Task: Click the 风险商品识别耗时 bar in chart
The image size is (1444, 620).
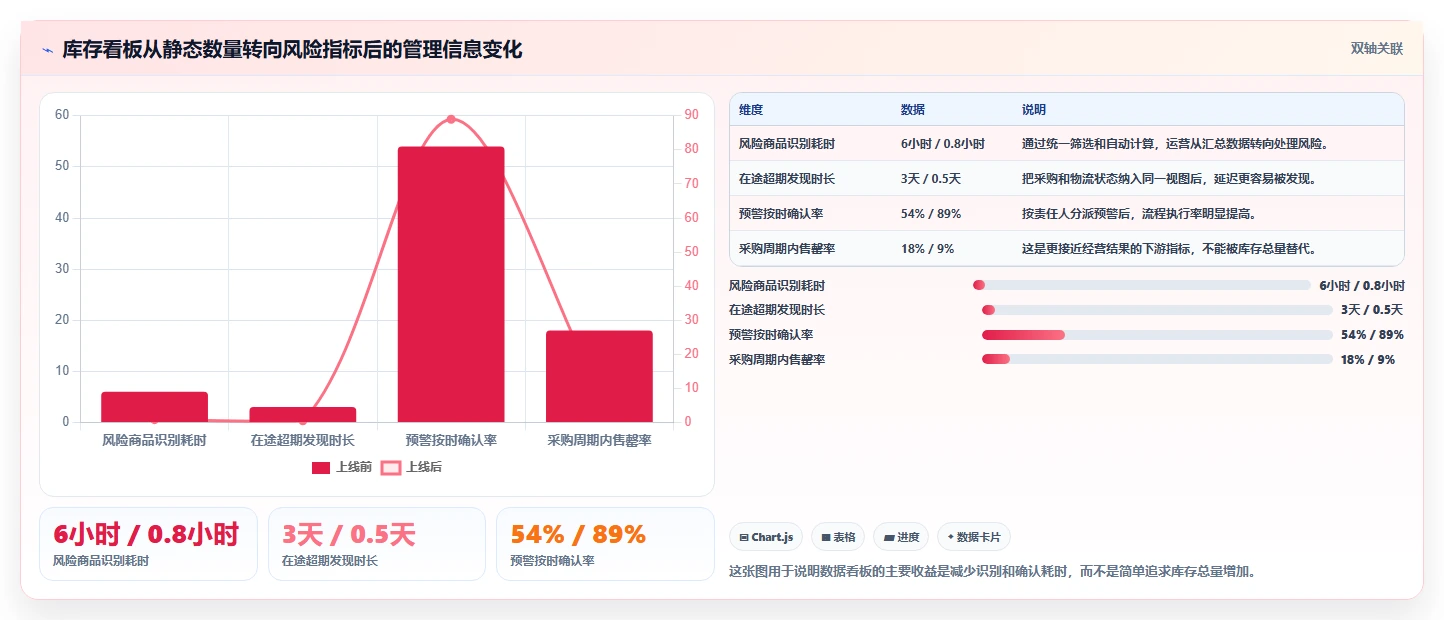Action: coord(154,407)
